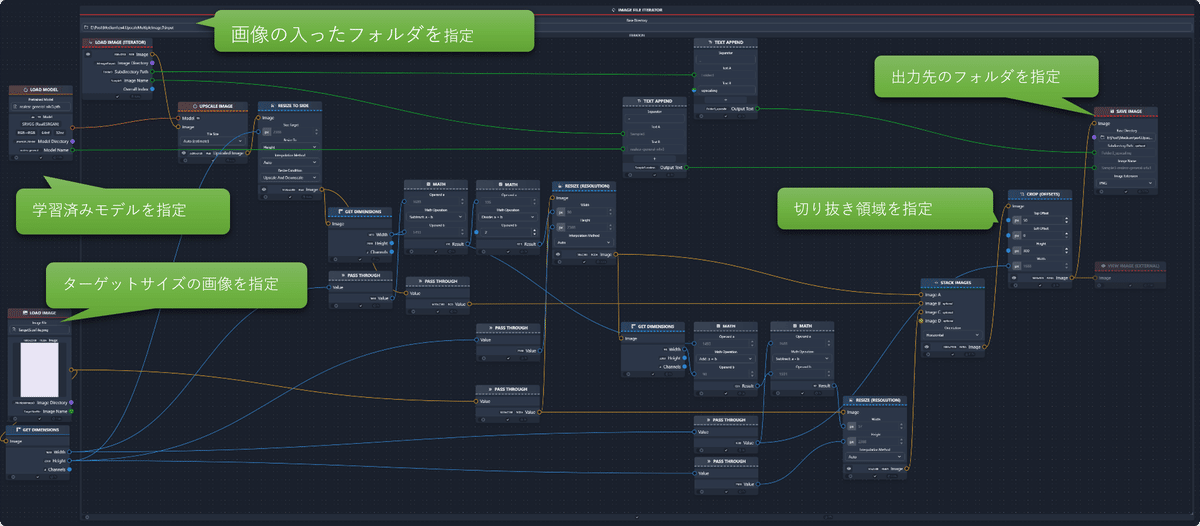The width and height of the screenshot is (1200, 526).
Task: Click Image File field in lower Load Image node
Action: 39,329
